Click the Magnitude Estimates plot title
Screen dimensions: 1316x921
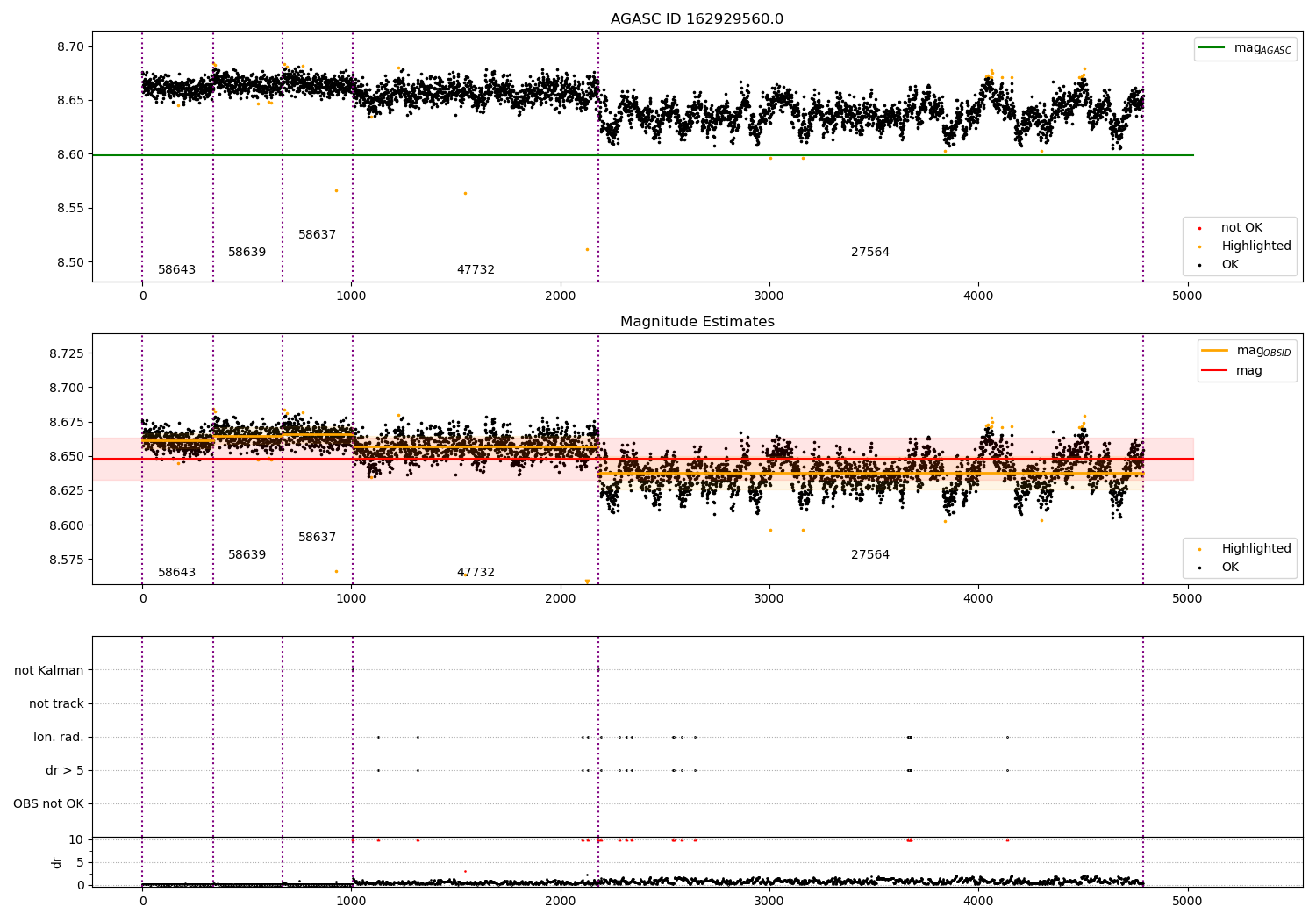[x=697, y=322]
